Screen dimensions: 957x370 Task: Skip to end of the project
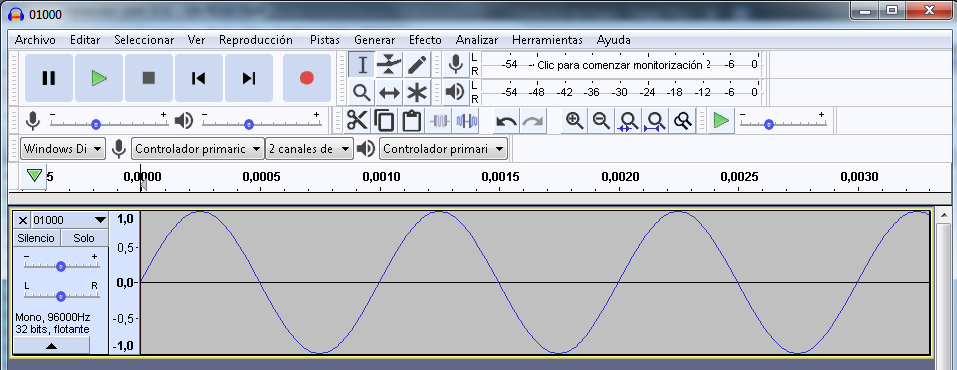point(248,78)
